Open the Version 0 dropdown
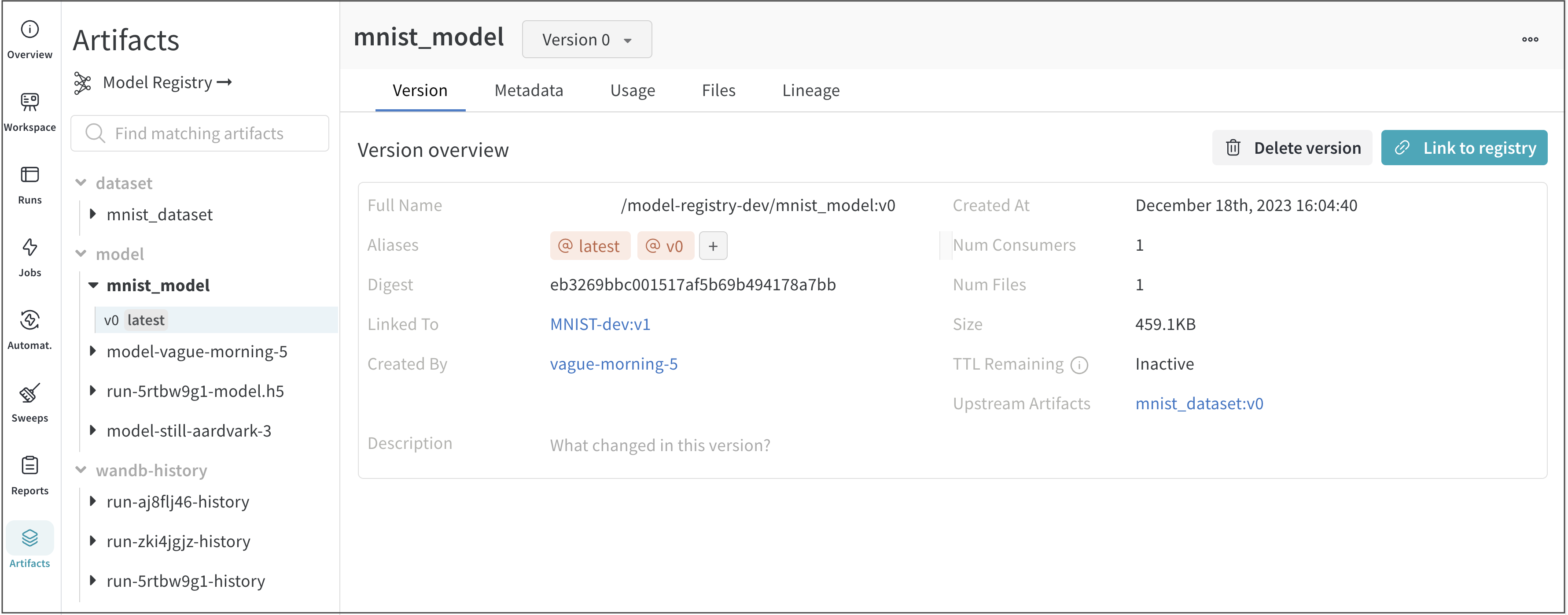Image resolution: width=1568 pixels, height=615 pixels. pyautogui.click(x=587, y=40)
